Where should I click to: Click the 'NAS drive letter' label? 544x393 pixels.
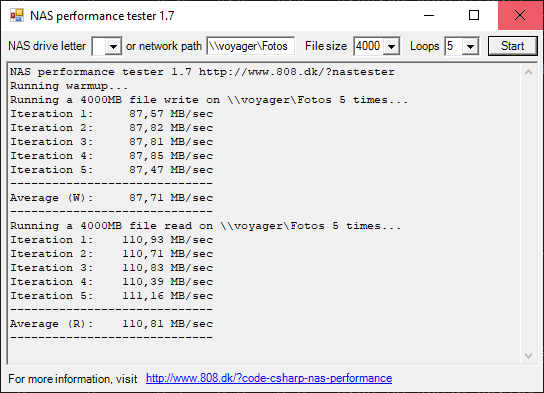tap(47, 46)
